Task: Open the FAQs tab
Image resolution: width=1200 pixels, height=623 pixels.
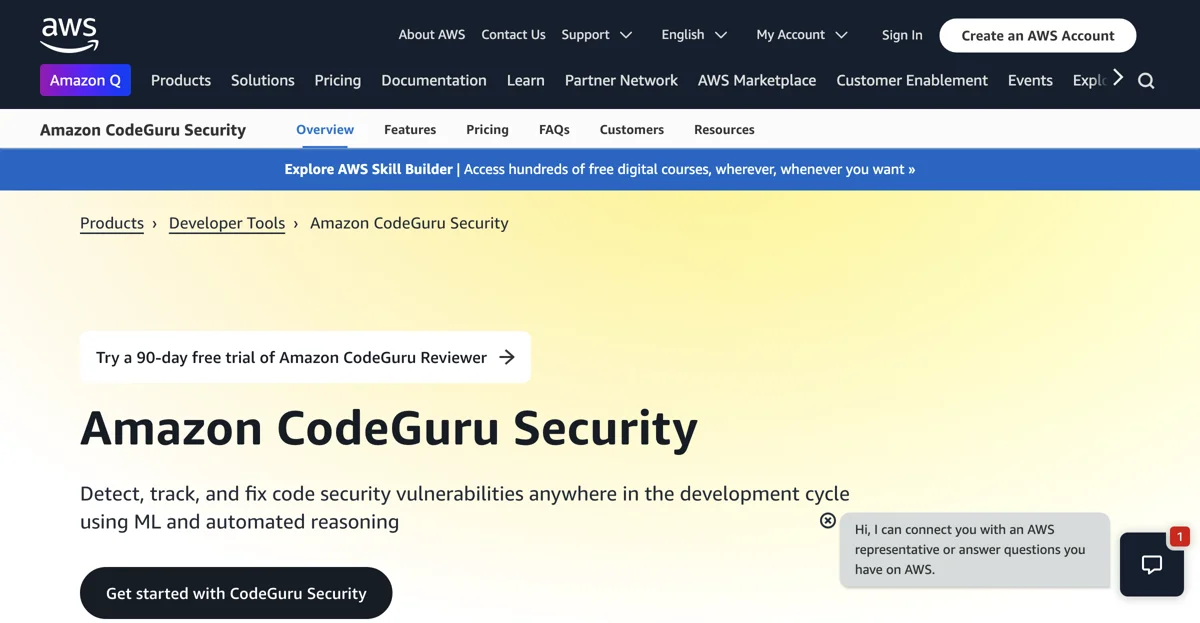Action: pos(554,129)
